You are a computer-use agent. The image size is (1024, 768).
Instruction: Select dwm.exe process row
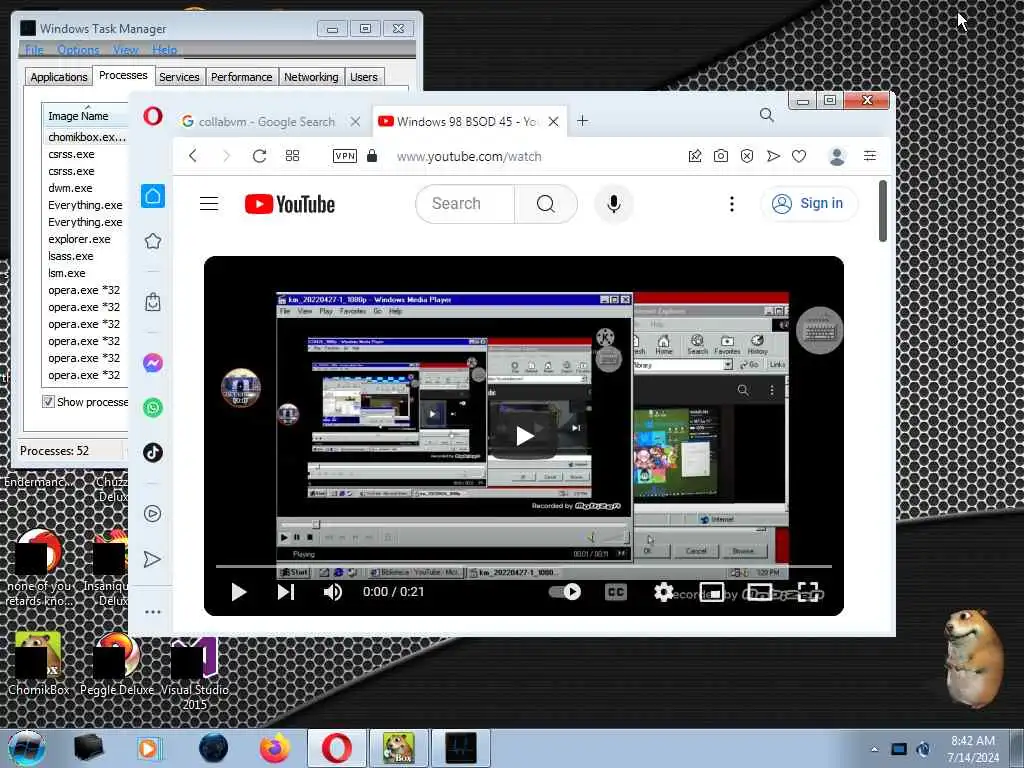[85, 188]
